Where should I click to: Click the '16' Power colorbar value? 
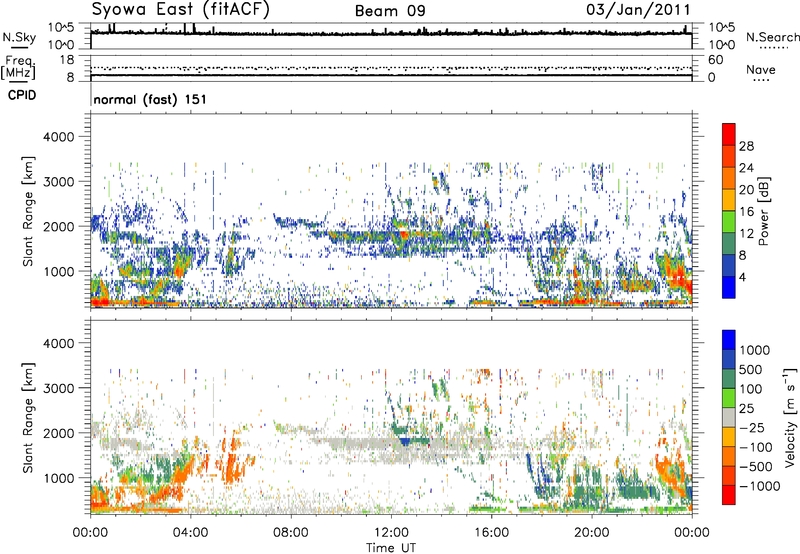[x=746, y=212]
